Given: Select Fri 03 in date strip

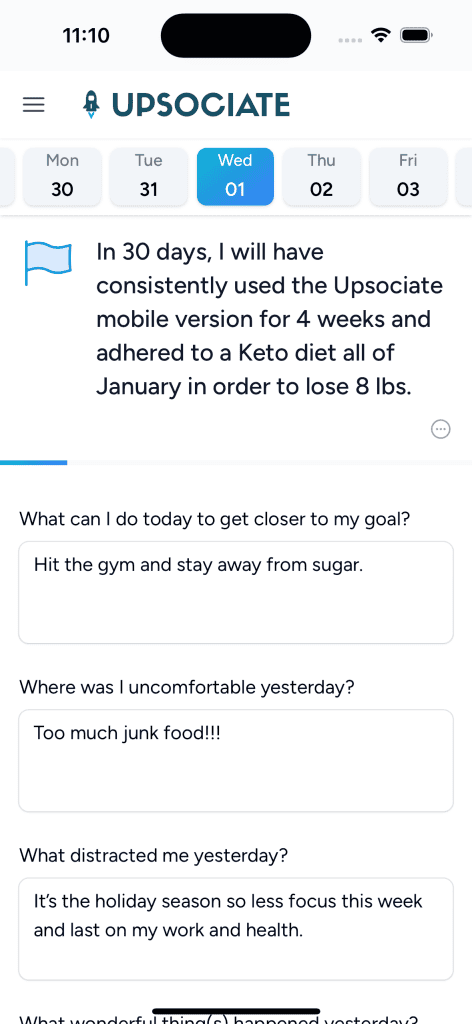Looking at the screenshot, I should pos(408,176).
